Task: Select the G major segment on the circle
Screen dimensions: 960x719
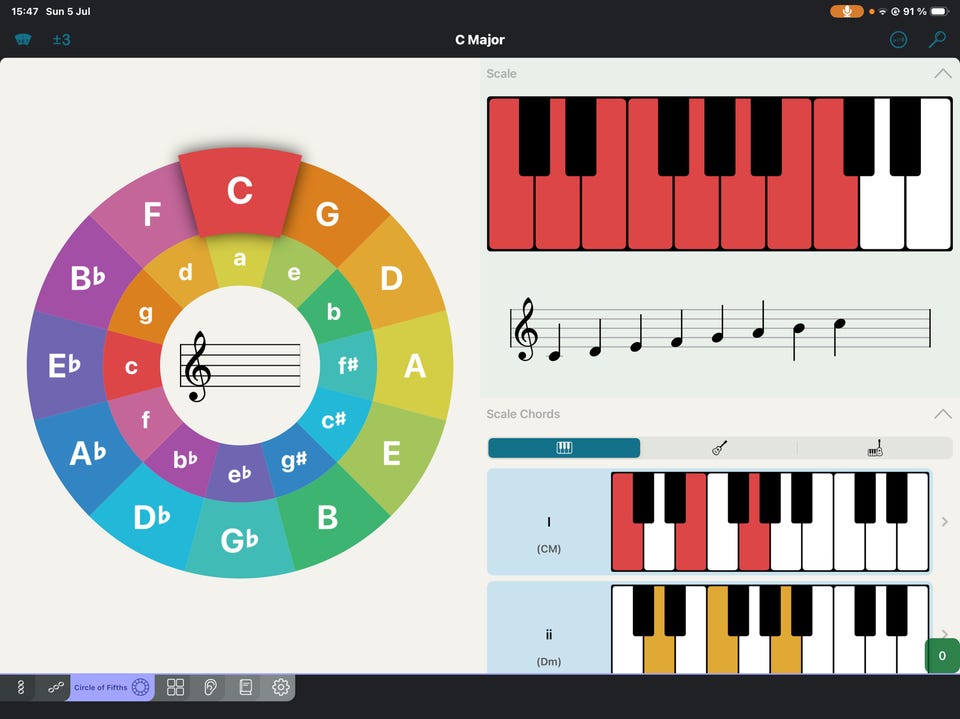Action: pyautogui.click(x=328, y=214)
